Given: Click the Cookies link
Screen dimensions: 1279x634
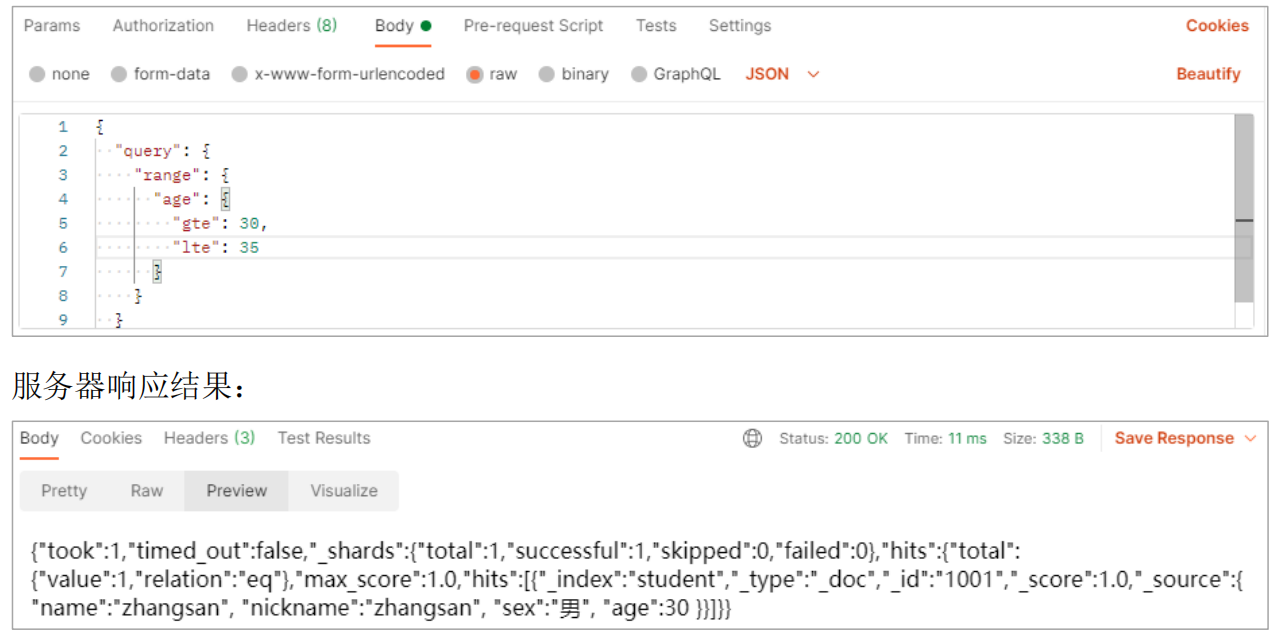Looking at the screenshot, I should (x=1217, y=26).
